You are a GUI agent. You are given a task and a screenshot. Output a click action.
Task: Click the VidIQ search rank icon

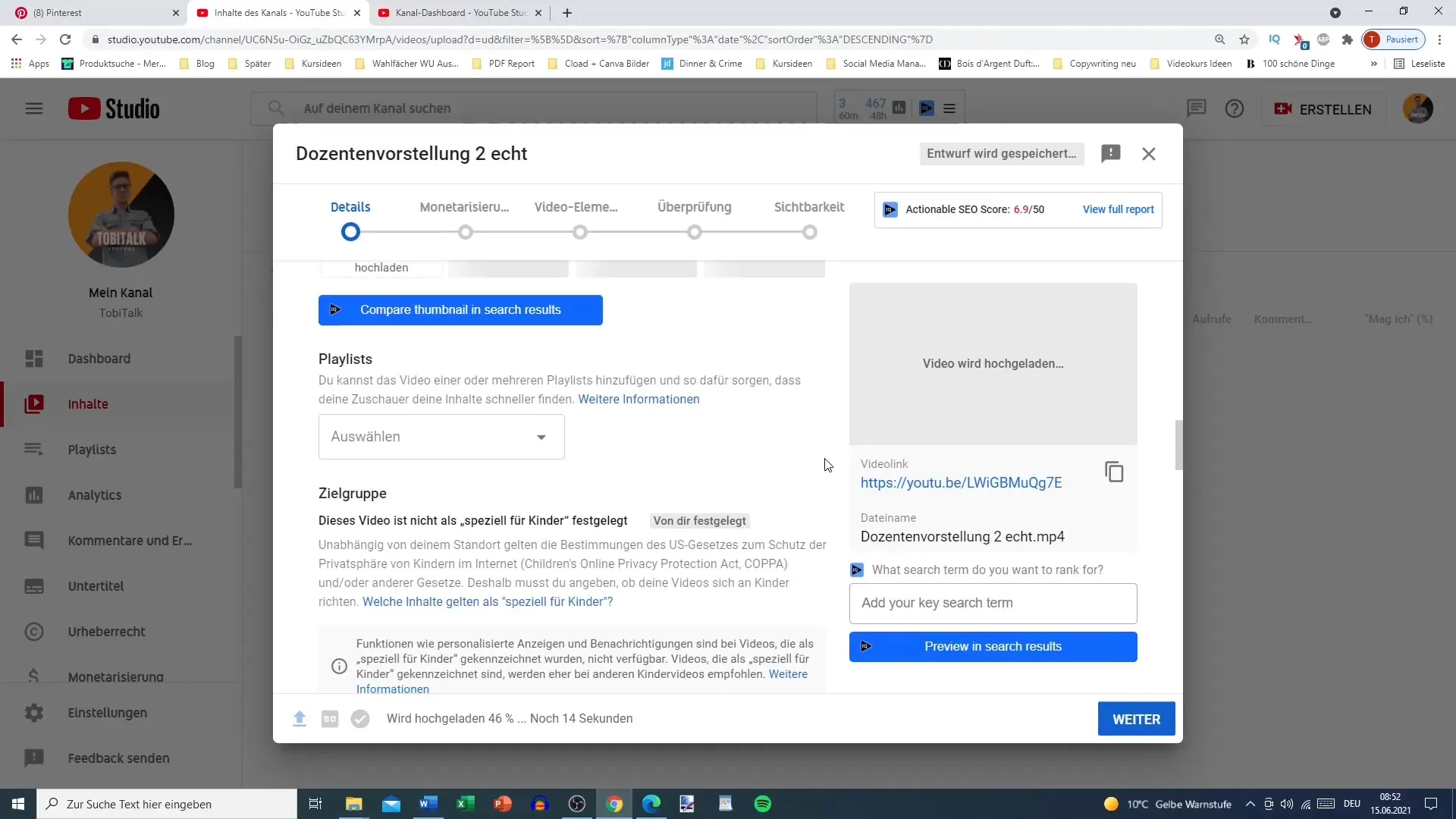(857, 569)
